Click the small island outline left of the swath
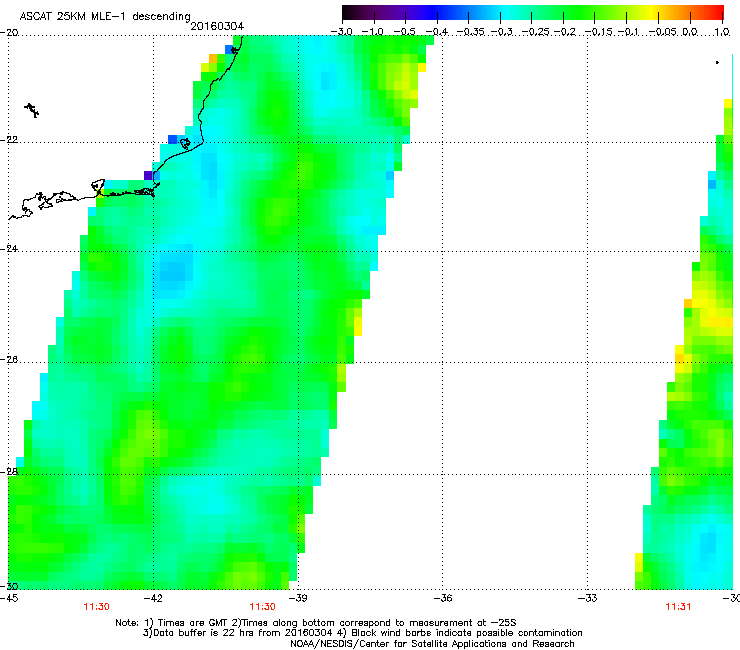 click(32, 110)
